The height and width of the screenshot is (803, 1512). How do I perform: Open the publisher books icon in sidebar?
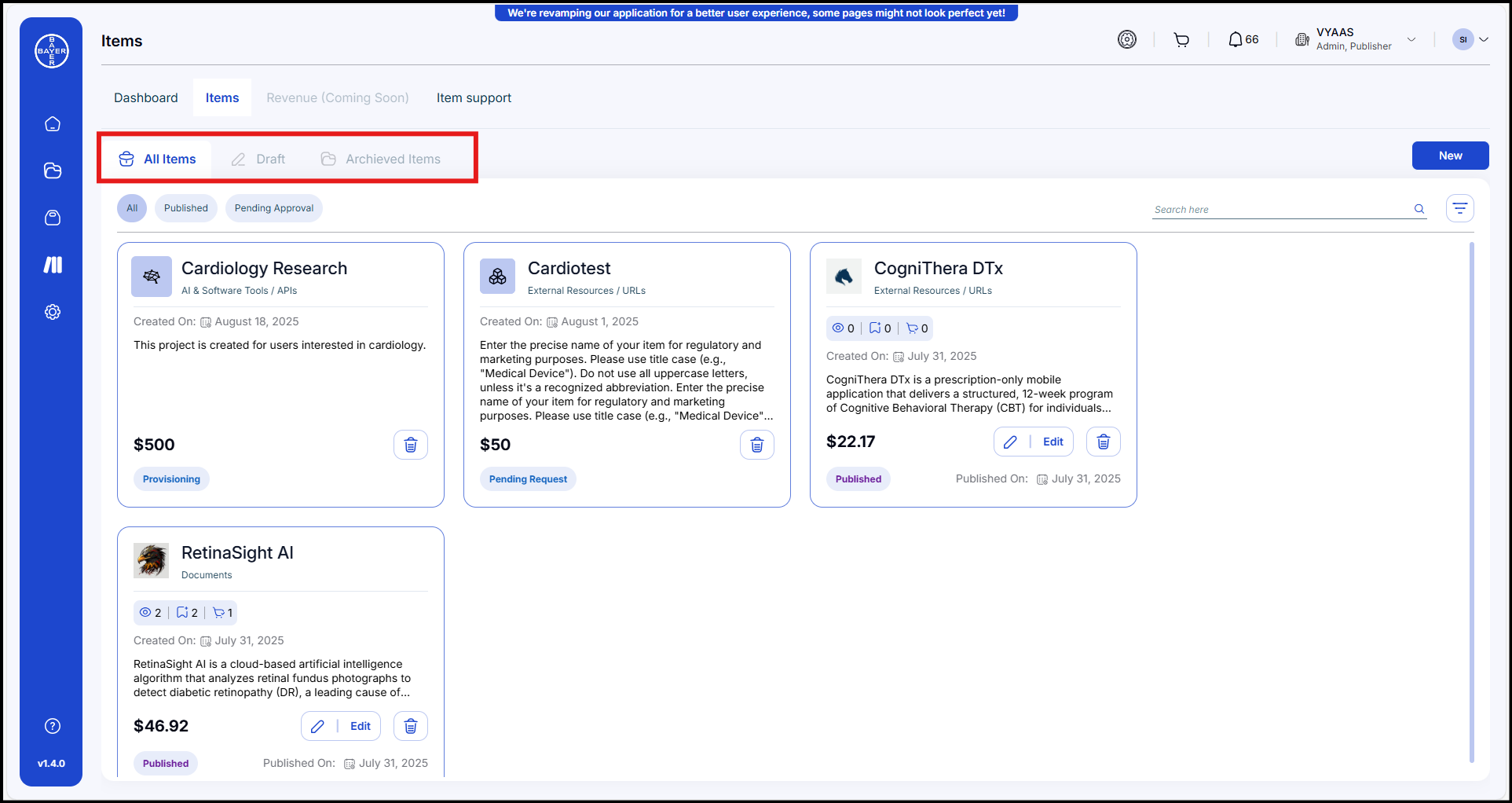coord(53,265)
